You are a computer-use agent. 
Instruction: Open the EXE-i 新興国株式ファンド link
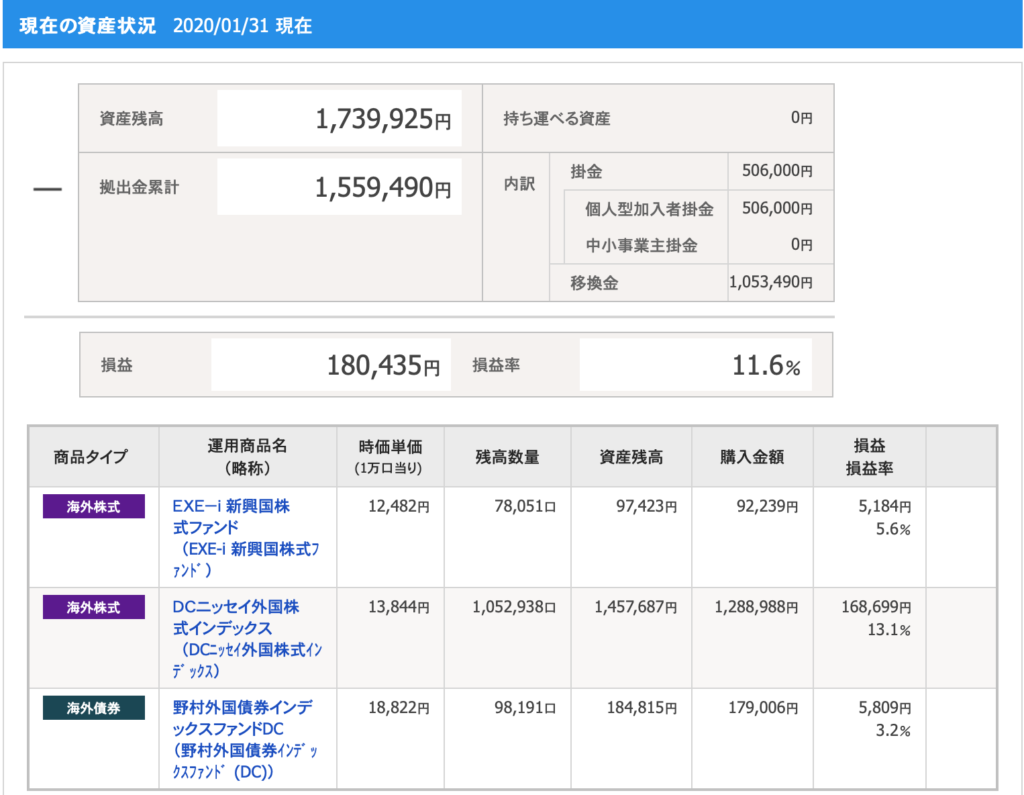click(246, 538)
